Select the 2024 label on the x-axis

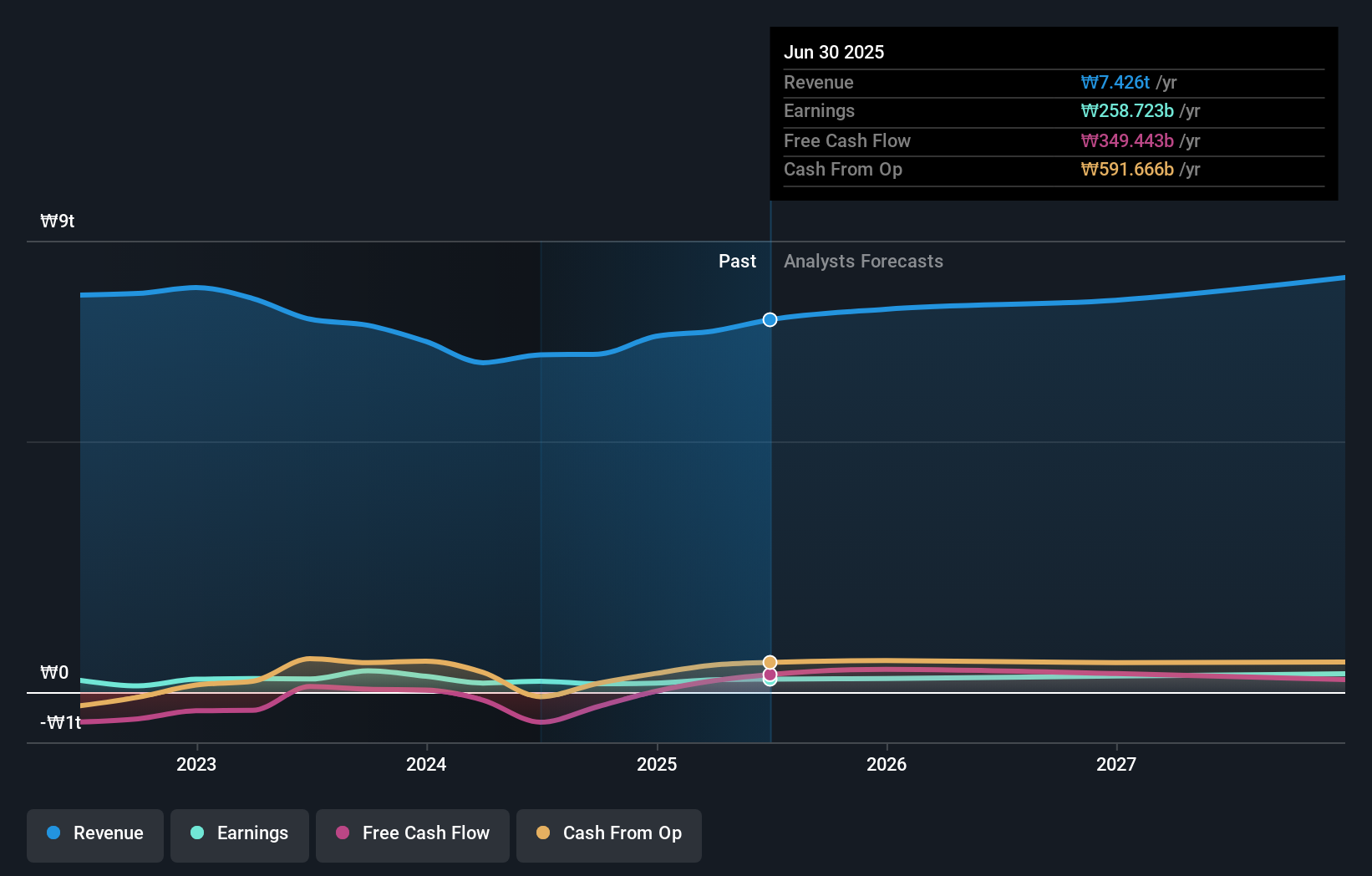[426, 764]
